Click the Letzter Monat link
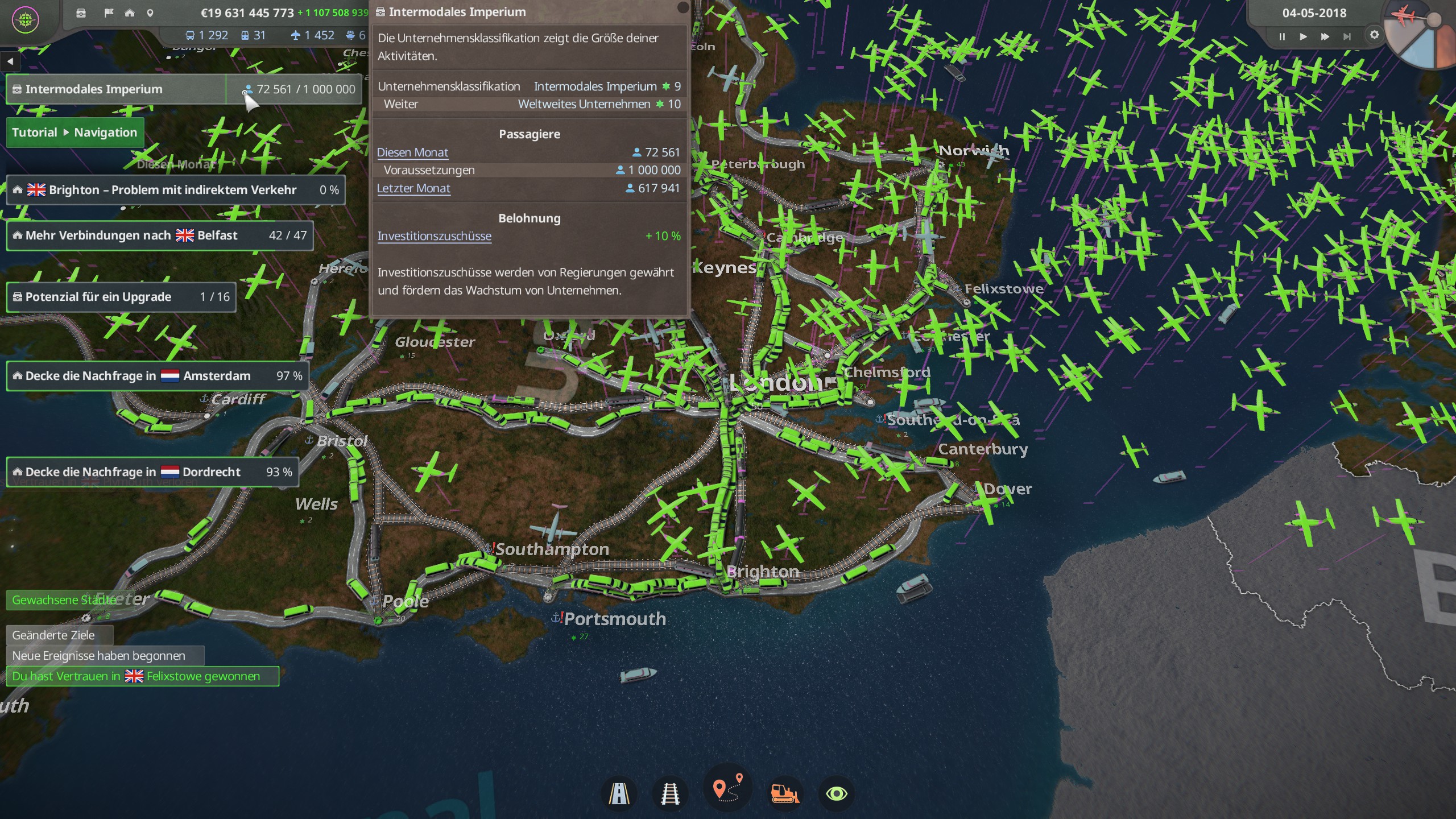The height and width of the screenshot is (819, 1456). click(413, 188)
